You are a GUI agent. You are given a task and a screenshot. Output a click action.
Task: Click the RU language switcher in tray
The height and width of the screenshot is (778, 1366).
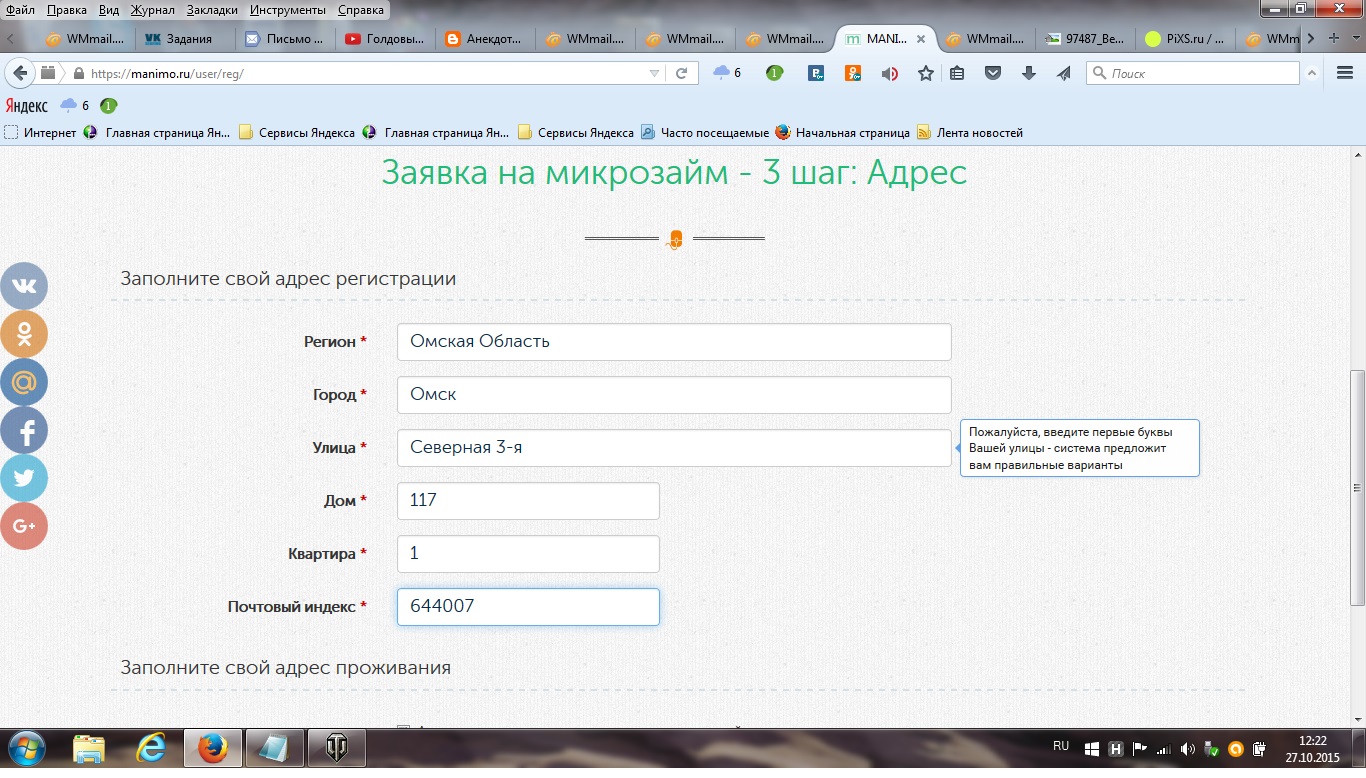[x=1061, y=746]
